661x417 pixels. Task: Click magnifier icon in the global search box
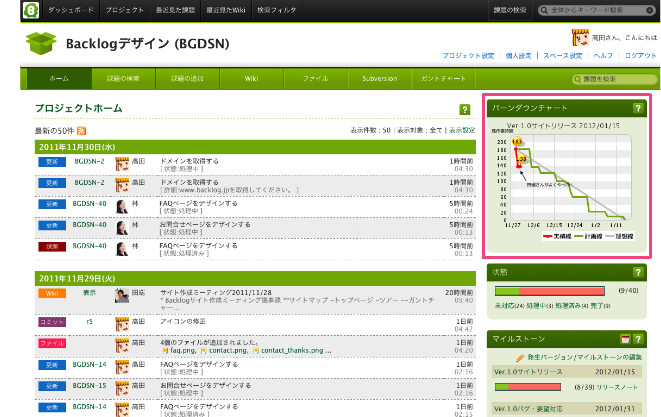click(x=544, y=10)
